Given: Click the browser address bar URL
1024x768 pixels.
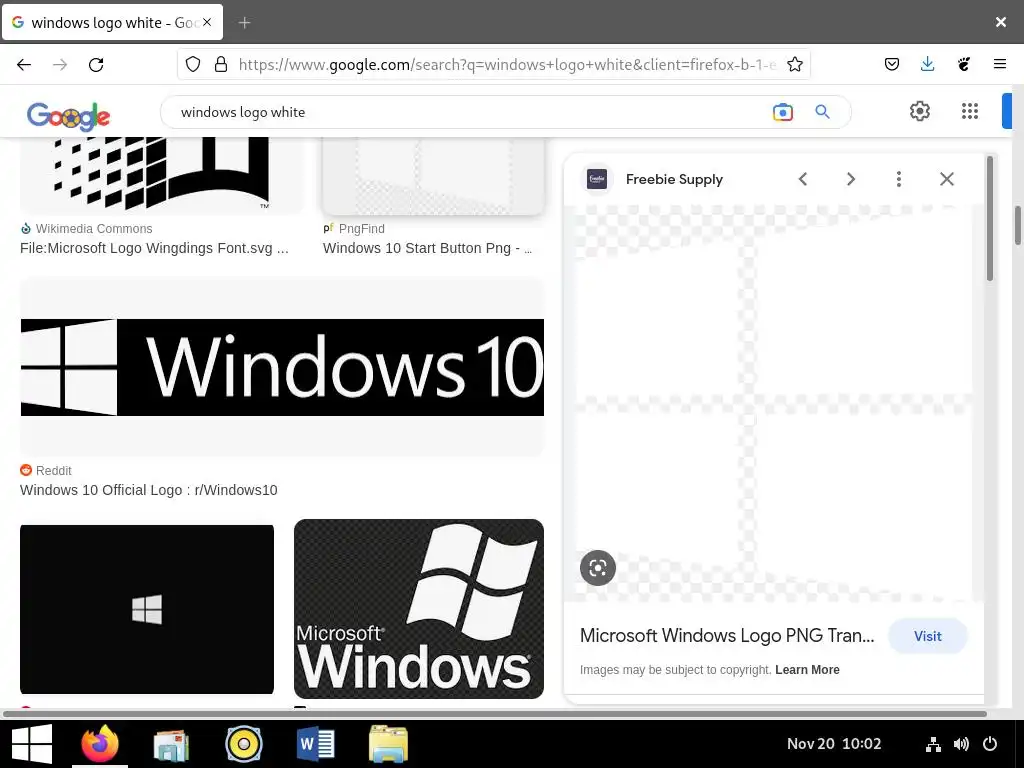Looking at the screenshot, I should (507, 64).
